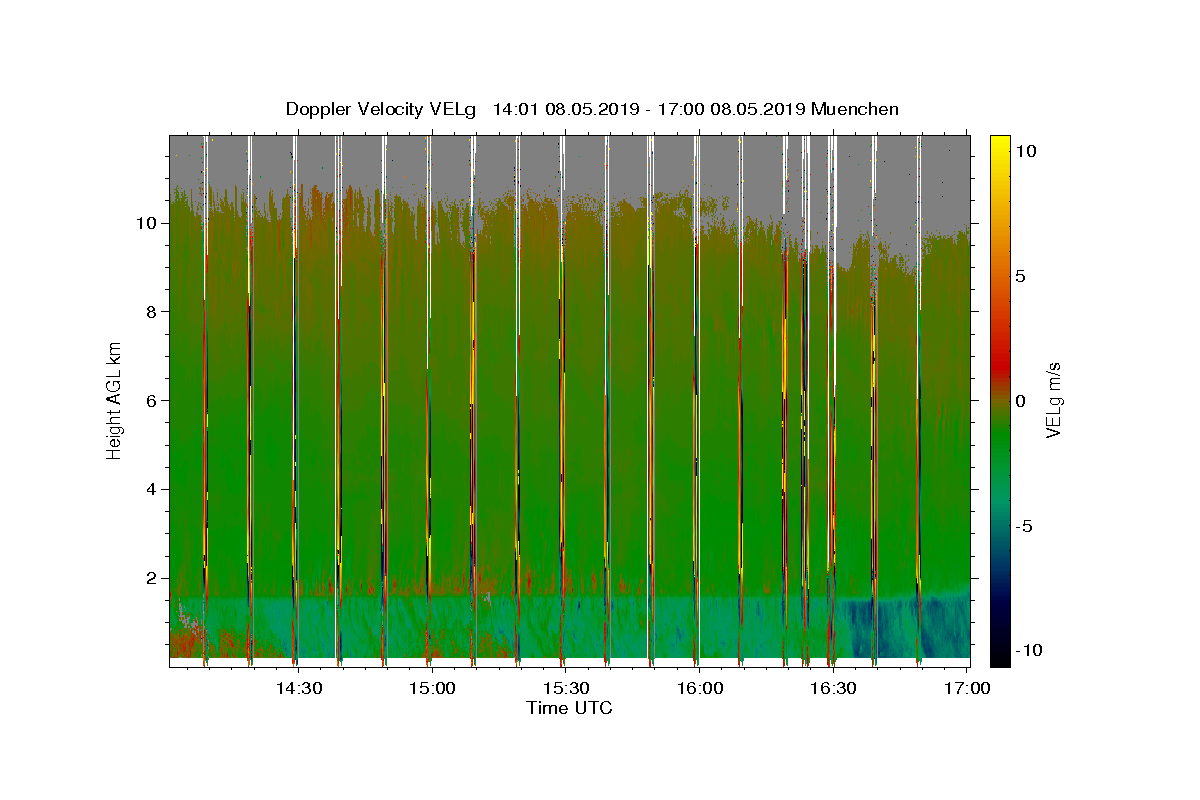The image size is (1200, 800).
Task: Click the 2 km height tick label
Action: [x=152, y=578]
